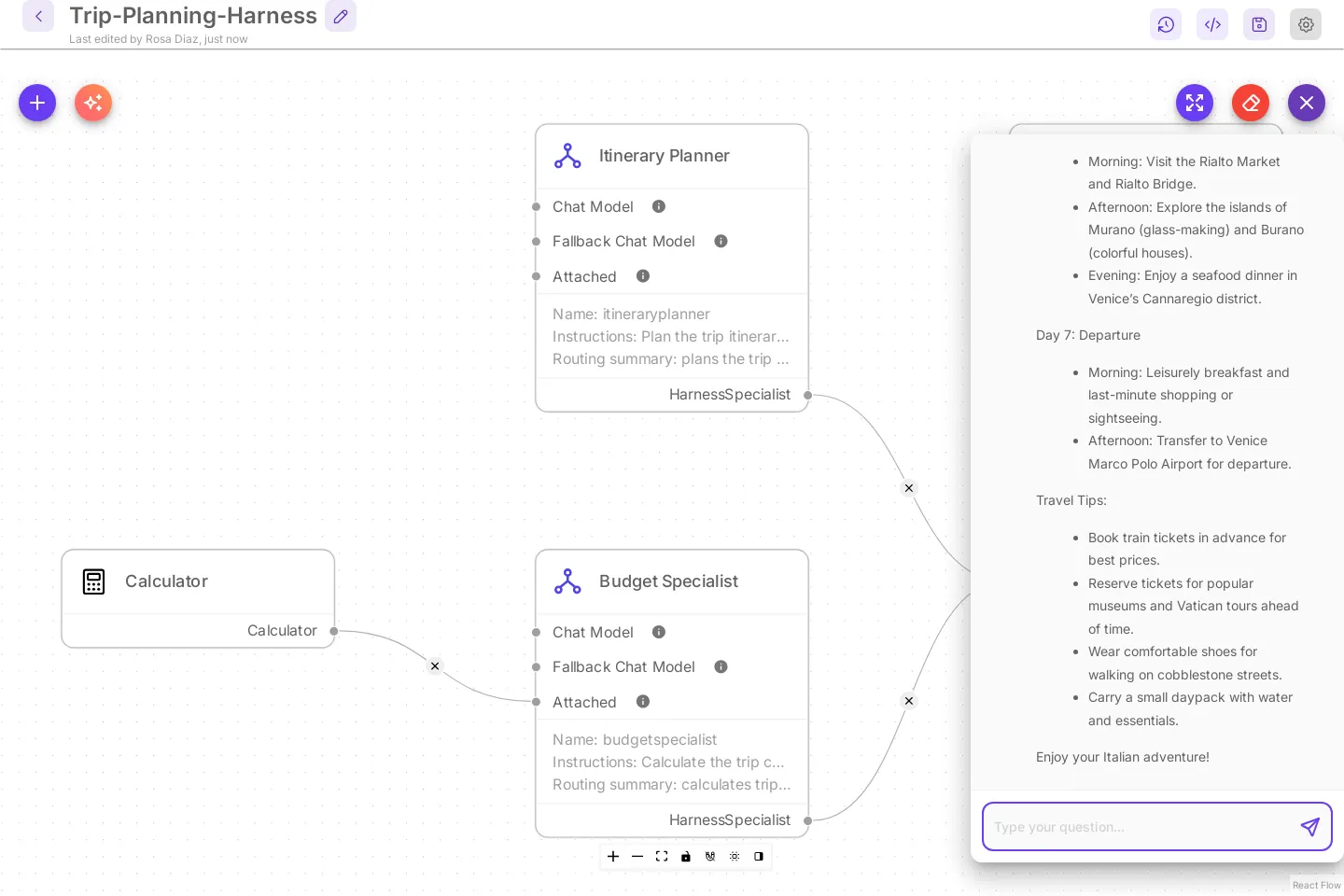Select the Itinerary Planner node title

click(x=665, y=156)
